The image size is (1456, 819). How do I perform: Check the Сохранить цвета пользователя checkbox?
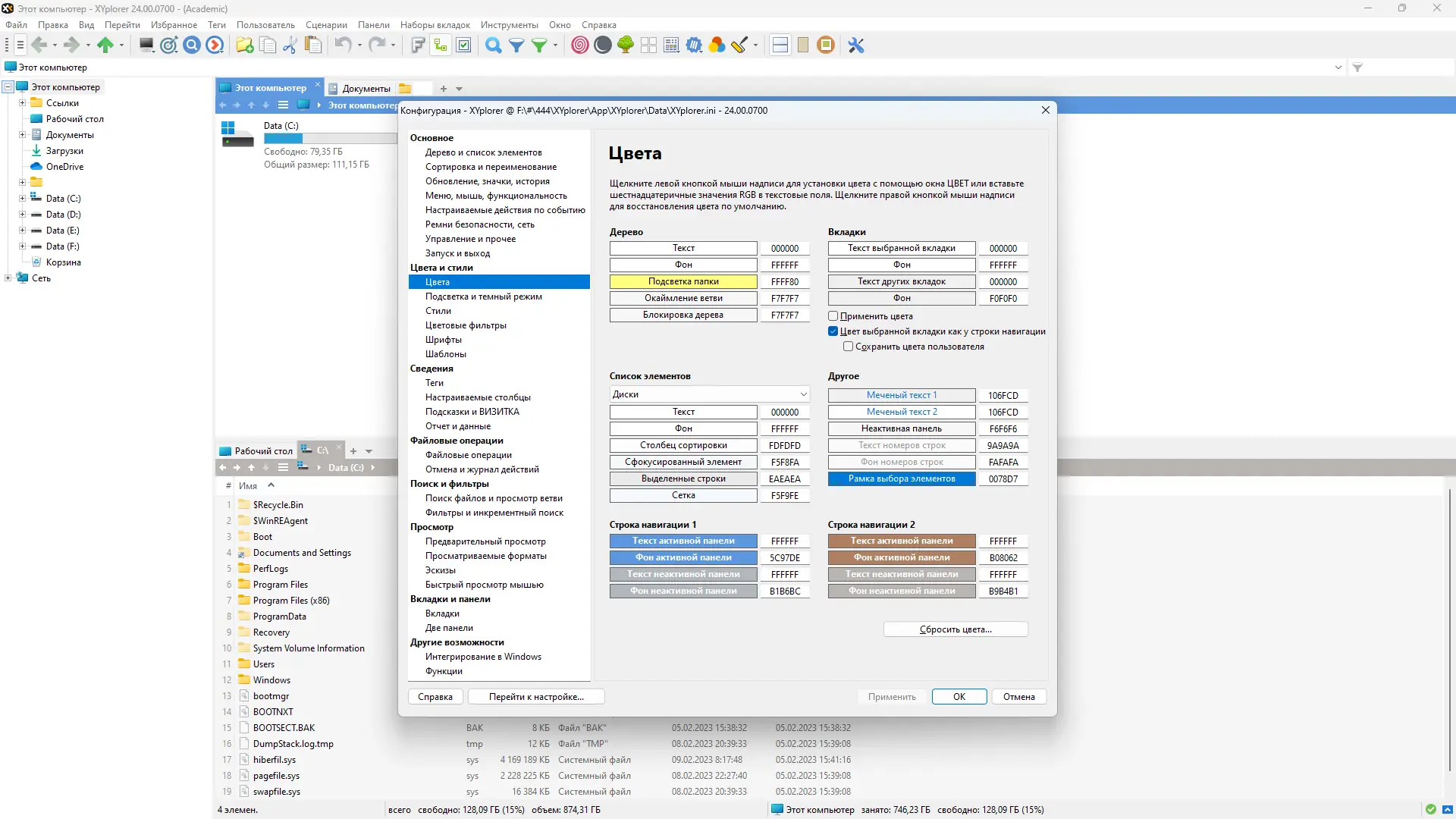coord(849,347)
